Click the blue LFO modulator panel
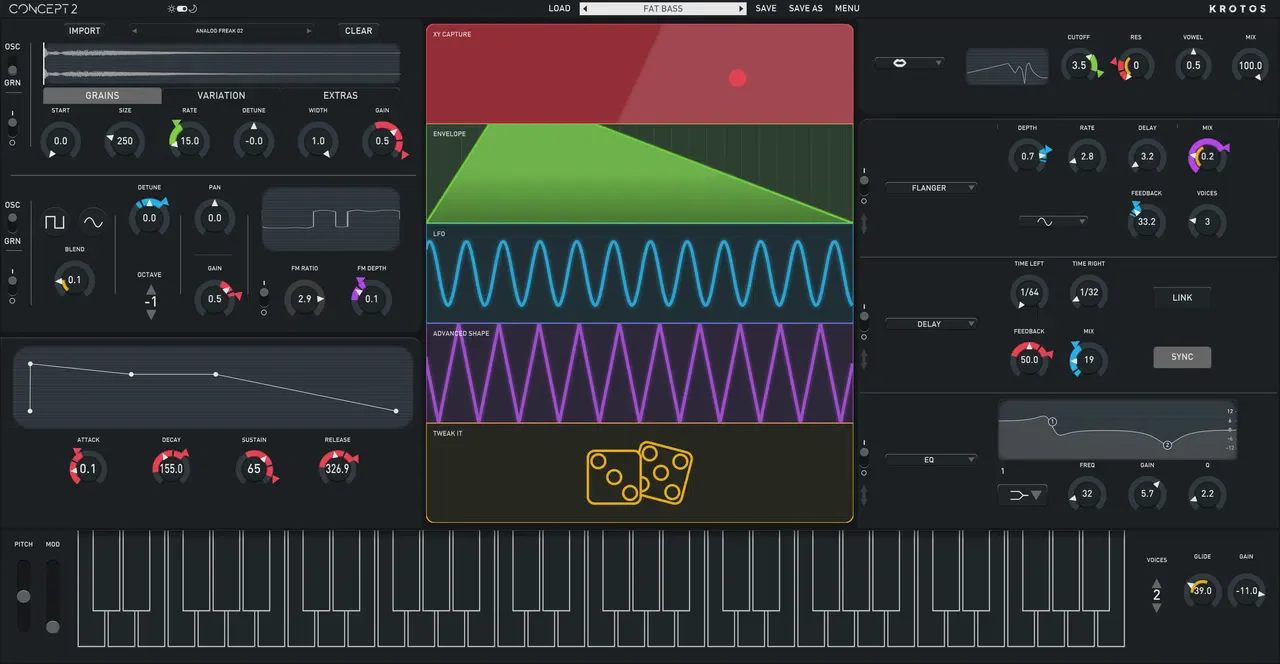Screen dimensions: 1280x664 pyautogui.click(x=639, y=274)
